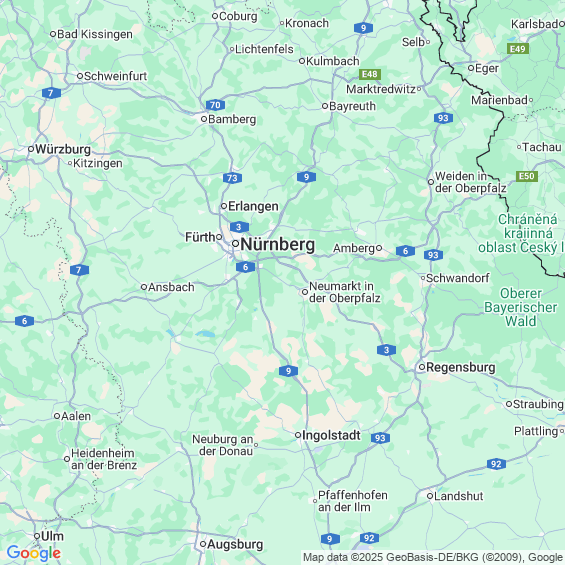Click the Map data copyright text
The height and width of the screenshot is (565, 565).
point(433,557)
